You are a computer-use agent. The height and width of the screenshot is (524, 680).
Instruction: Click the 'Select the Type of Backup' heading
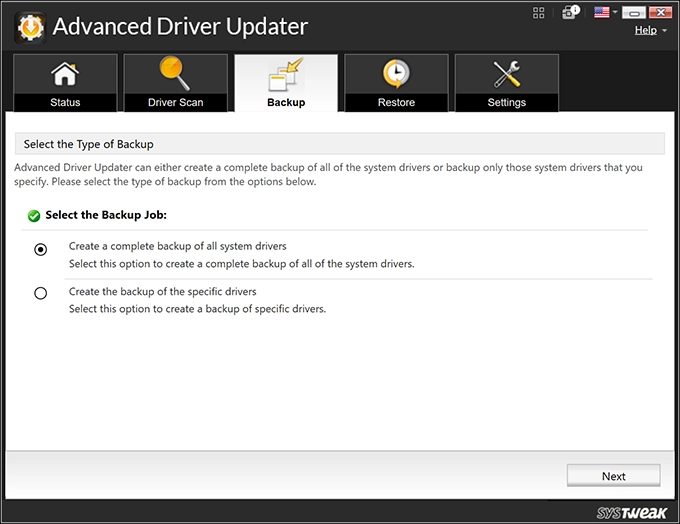coord(88,144)
